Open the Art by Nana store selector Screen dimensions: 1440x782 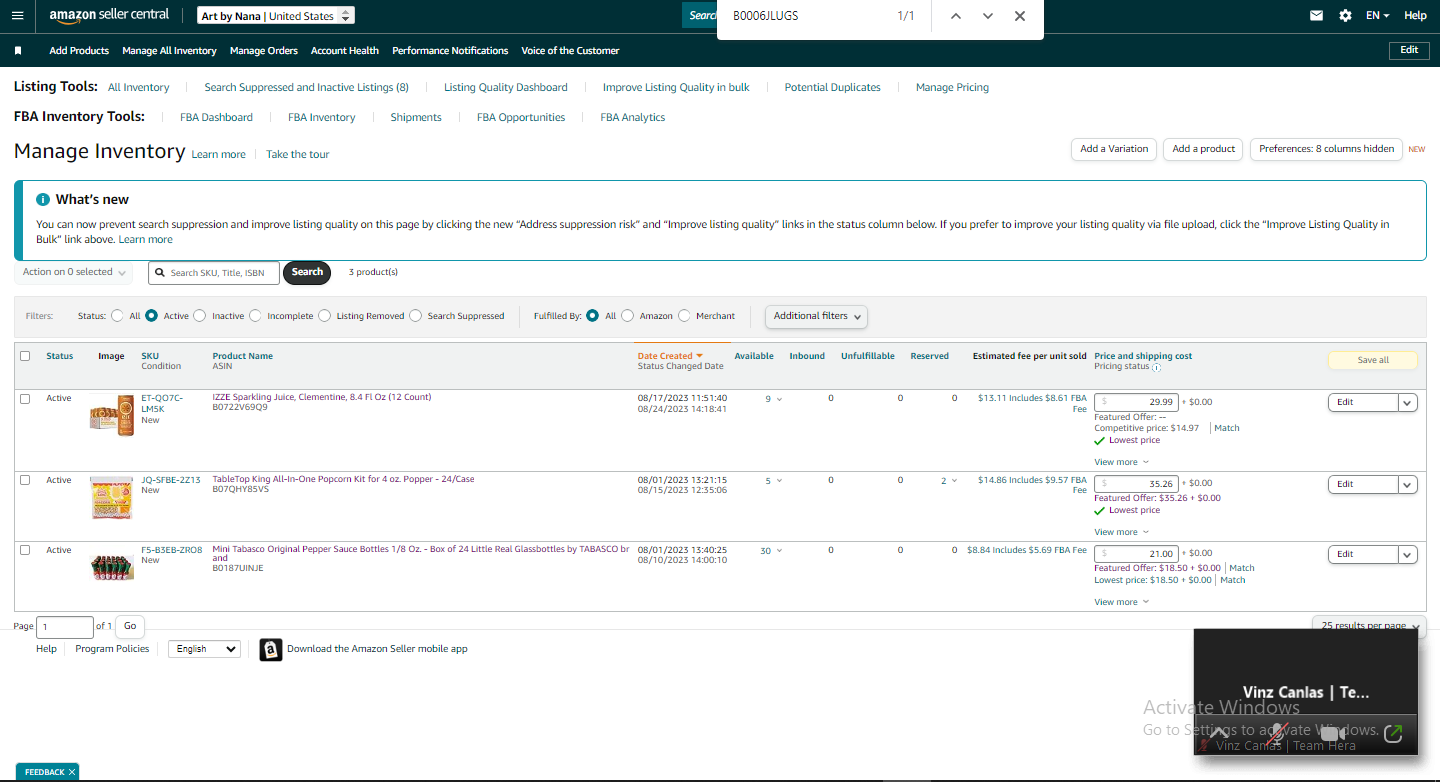click(x=275, y=16)
